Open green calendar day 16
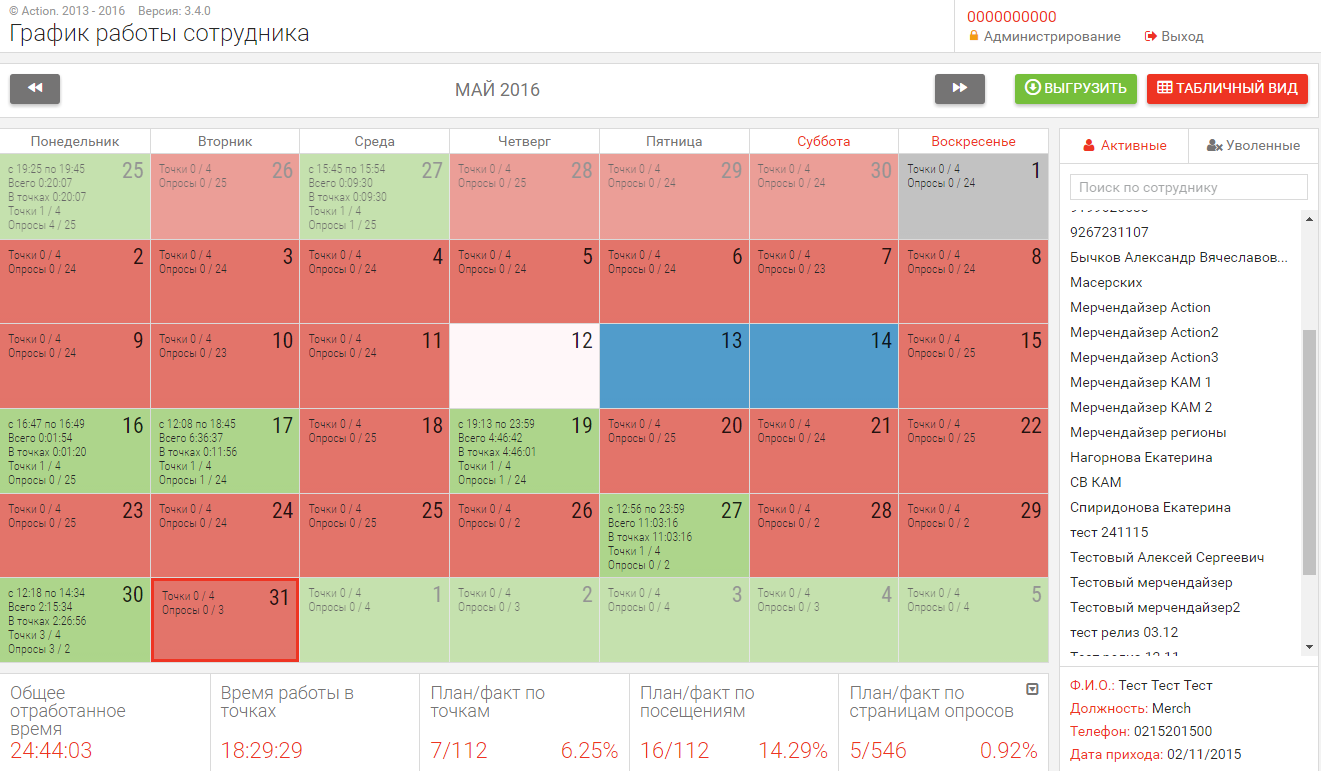The height and width of the screenshot is (771, 1321). (75, 450)
